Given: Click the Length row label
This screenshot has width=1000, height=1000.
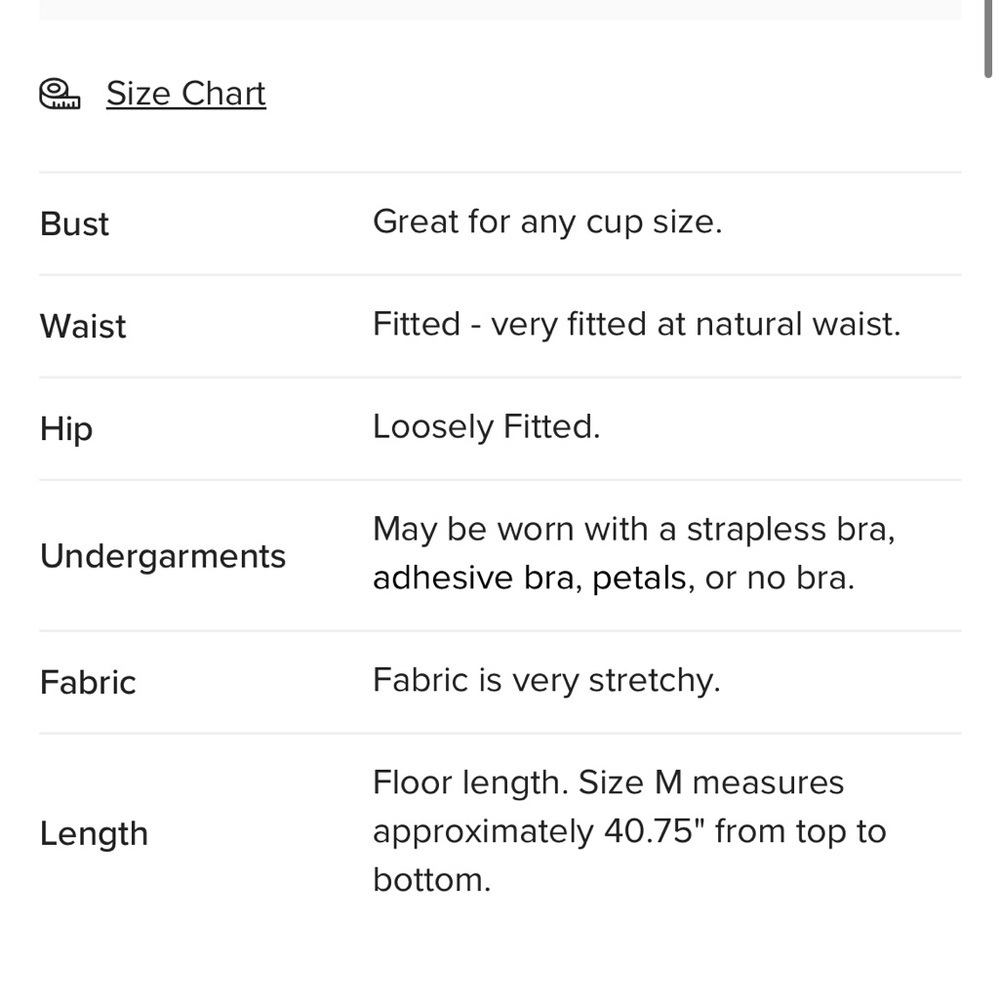Looking at the screenshot, I should [94, 834].
